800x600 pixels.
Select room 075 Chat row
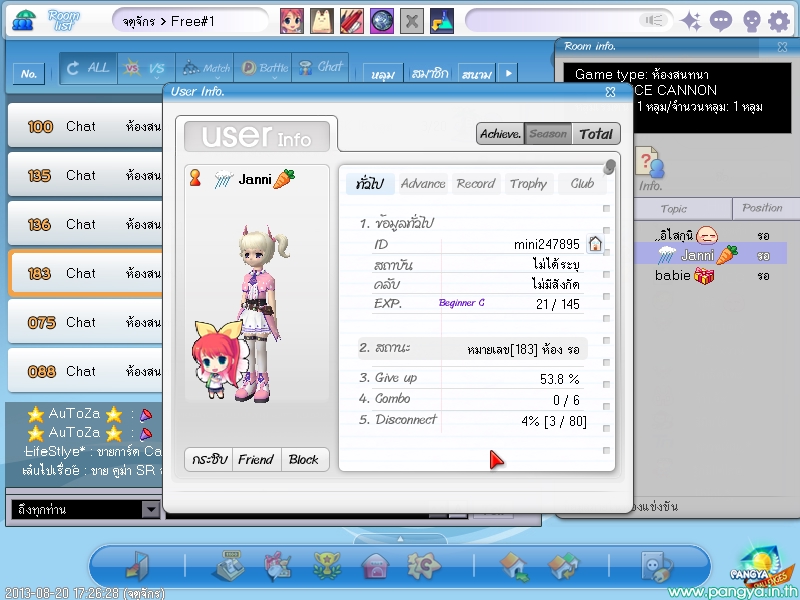coord(86,322)
